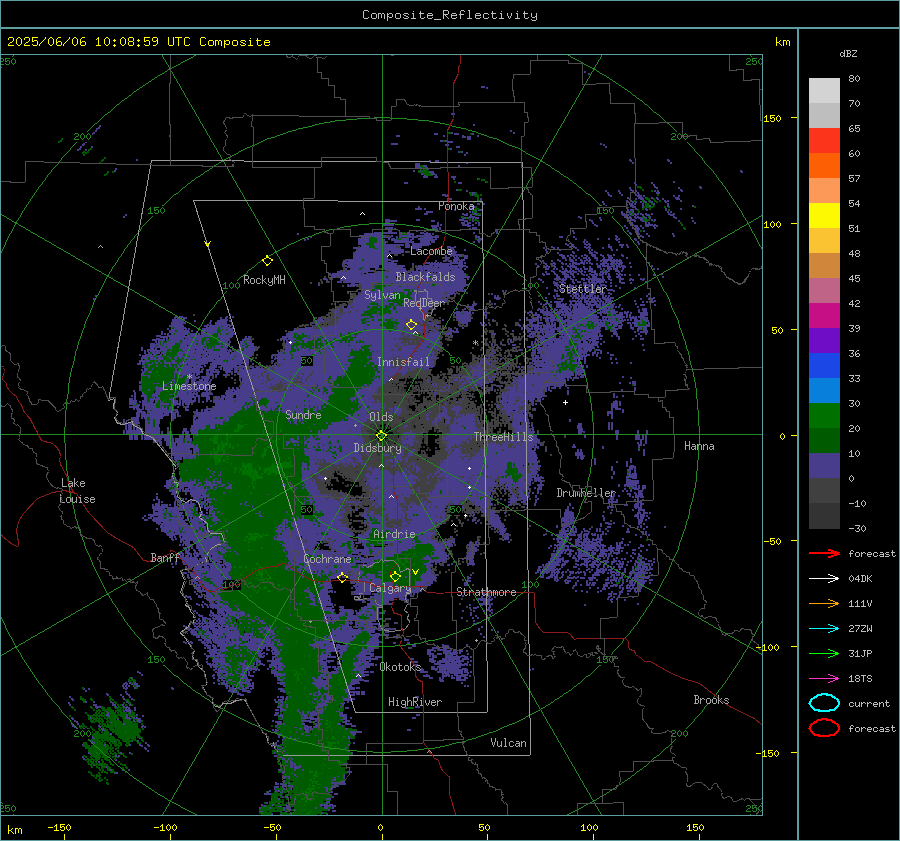Click the RedDeer city label
Viewport: 900px width, 841px height.
(x=424, y=303)
